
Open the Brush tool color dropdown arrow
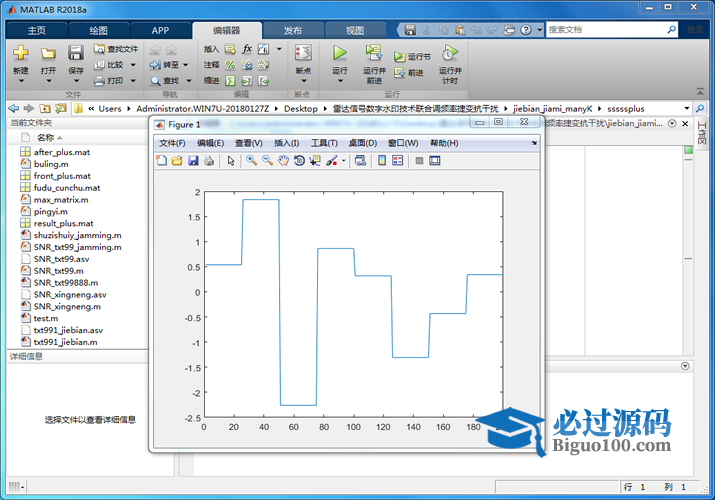[344, 160]
